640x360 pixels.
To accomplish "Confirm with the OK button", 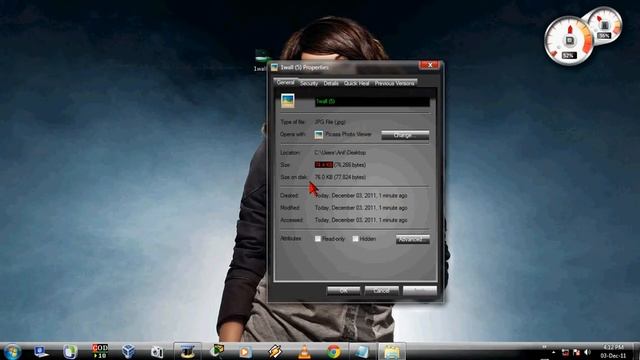I will coord(344,291).
